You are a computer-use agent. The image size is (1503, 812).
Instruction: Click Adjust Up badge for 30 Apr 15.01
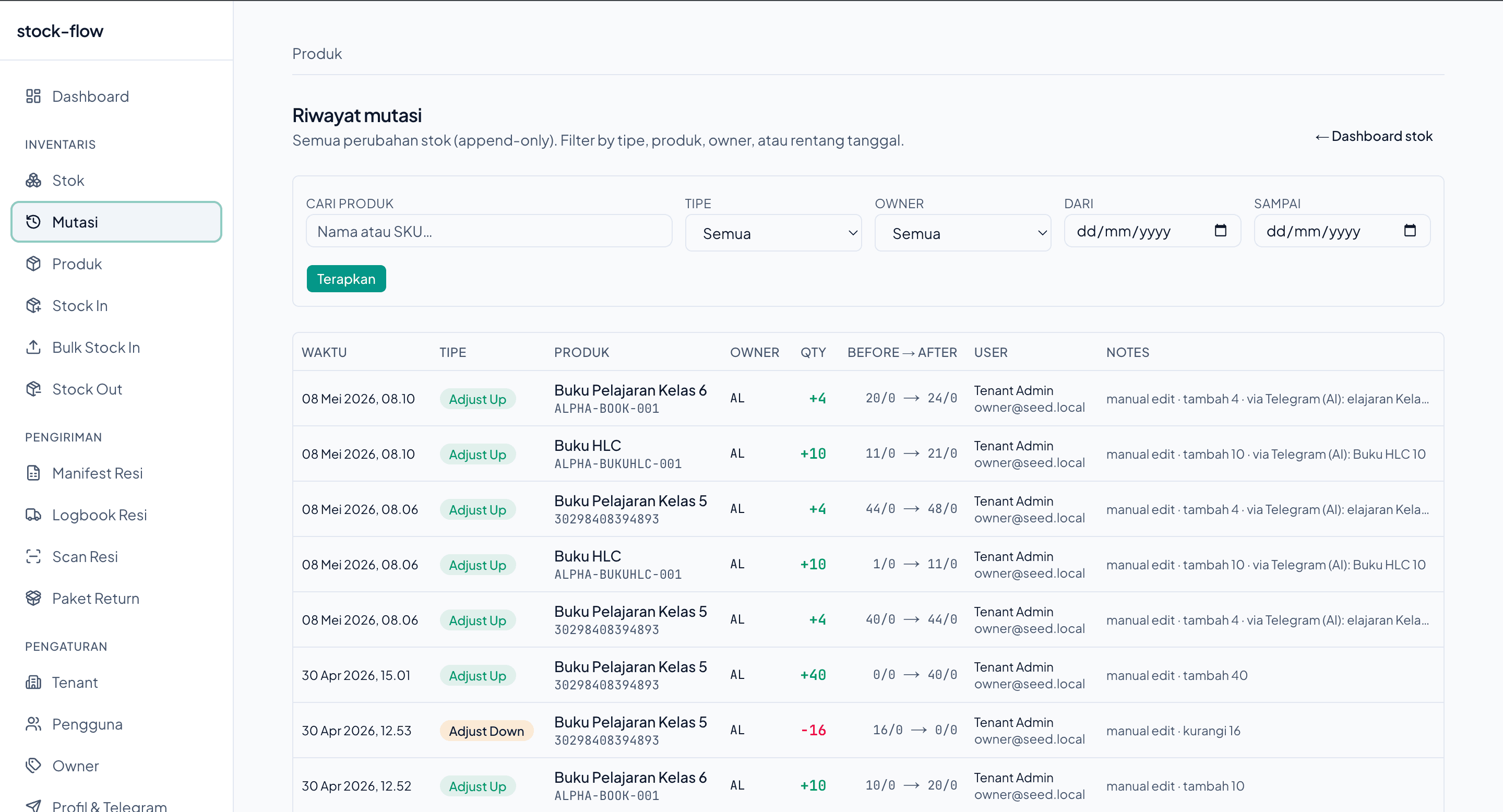coord(478,675)
